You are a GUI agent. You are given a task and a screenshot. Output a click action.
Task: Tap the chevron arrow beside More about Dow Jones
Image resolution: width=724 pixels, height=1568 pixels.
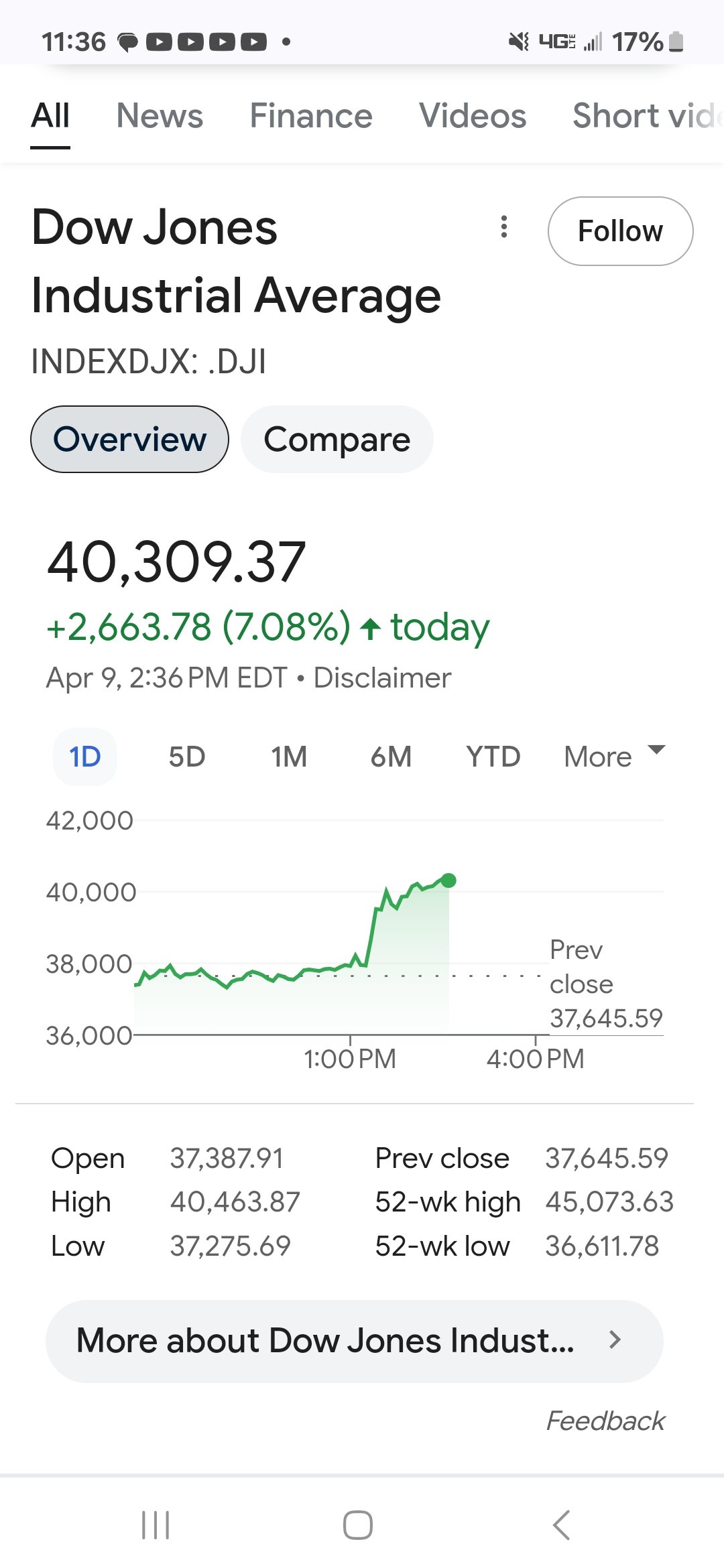tap(615, 1340)
